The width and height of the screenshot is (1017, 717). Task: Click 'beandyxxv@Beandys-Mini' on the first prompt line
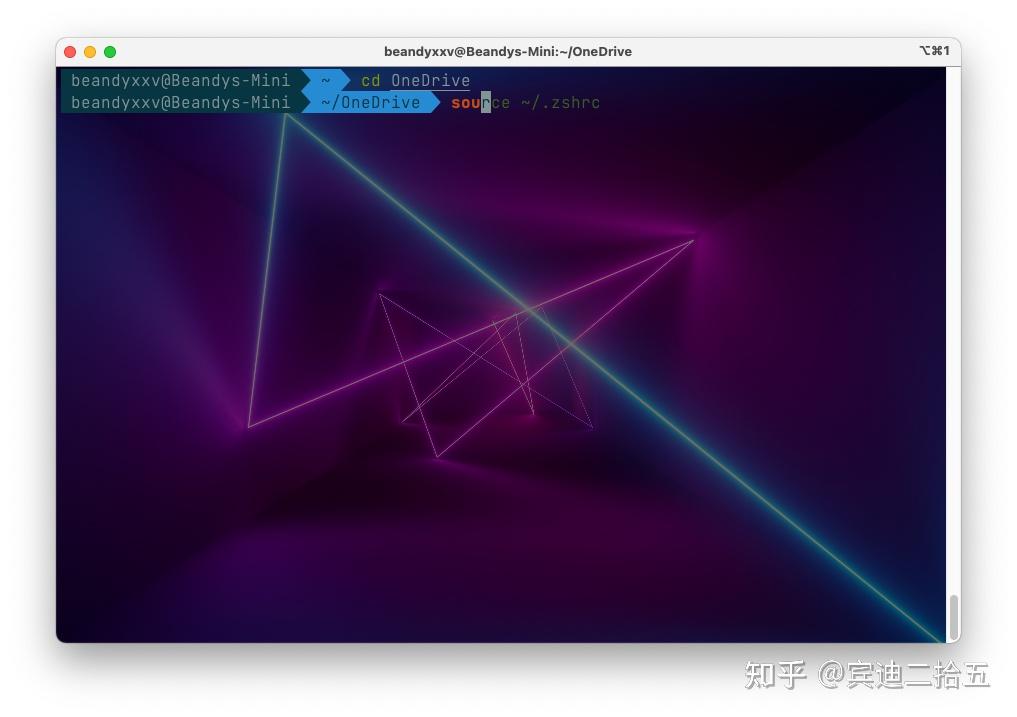[181, 80]
